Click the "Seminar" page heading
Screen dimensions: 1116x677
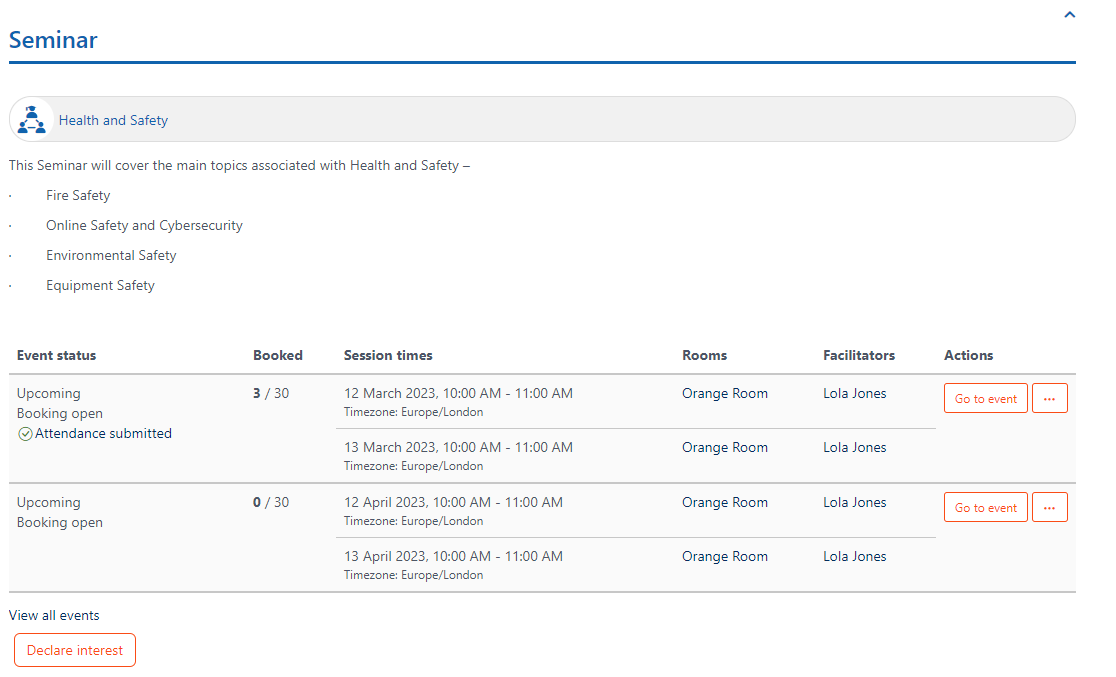[52, 40]
